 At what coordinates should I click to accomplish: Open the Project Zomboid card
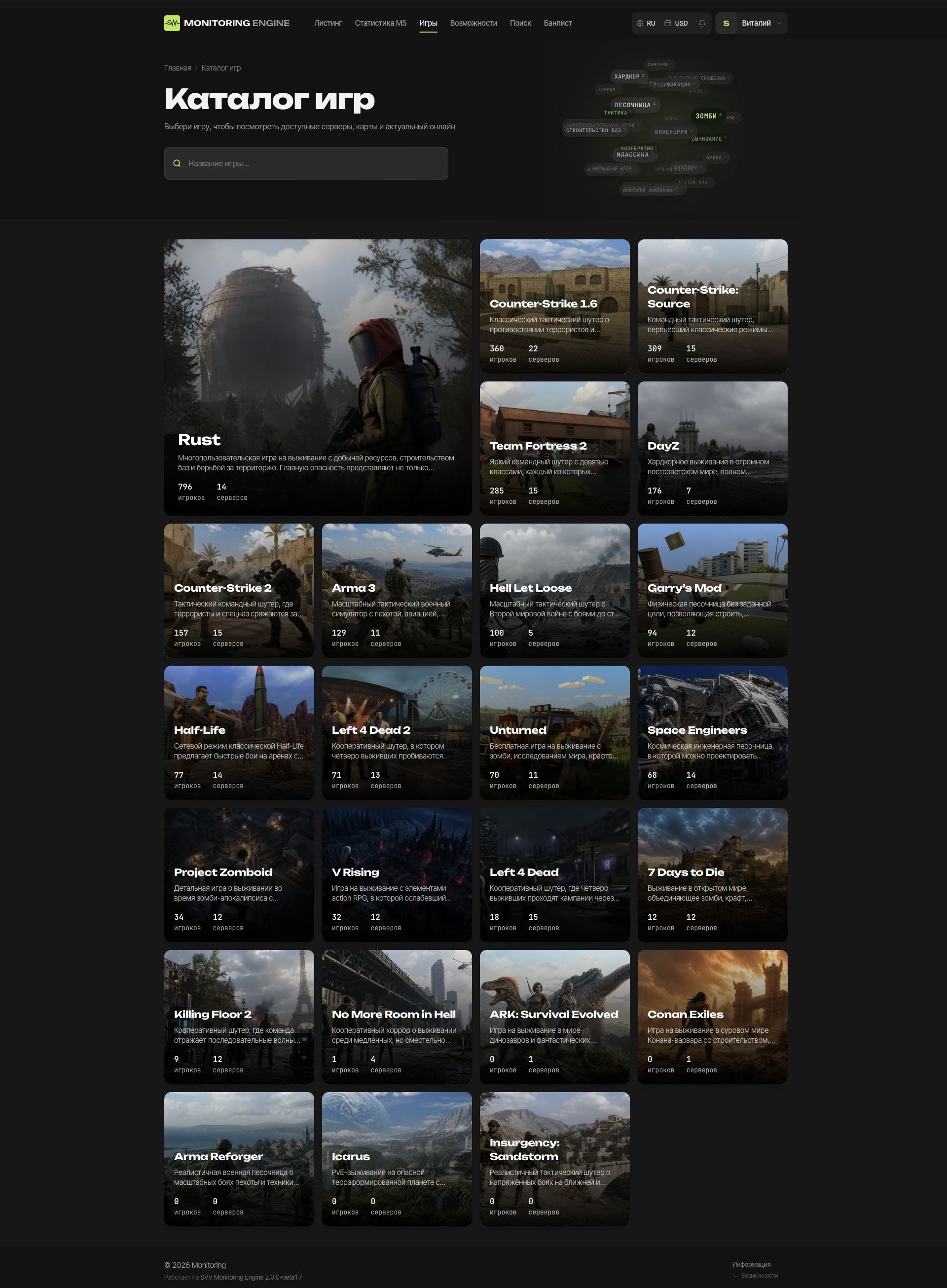tap(239, 874)
